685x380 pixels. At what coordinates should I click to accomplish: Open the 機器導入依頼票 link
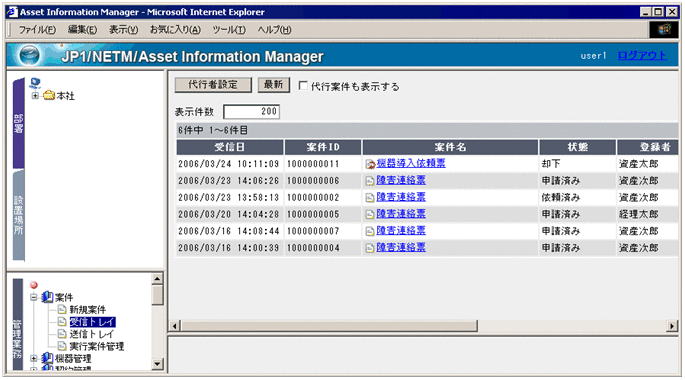(411, 163)
